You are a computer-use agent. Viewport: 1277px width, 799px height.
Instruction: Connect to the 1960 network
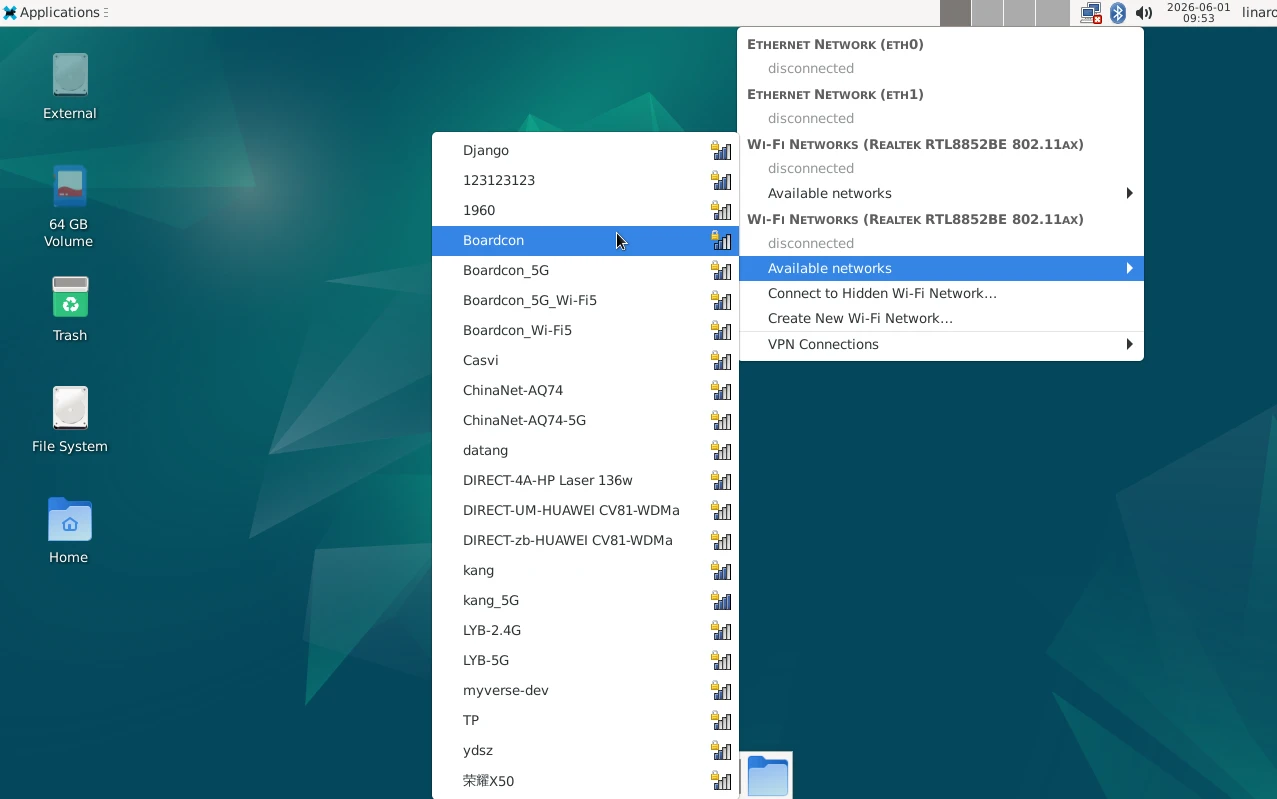585,210
